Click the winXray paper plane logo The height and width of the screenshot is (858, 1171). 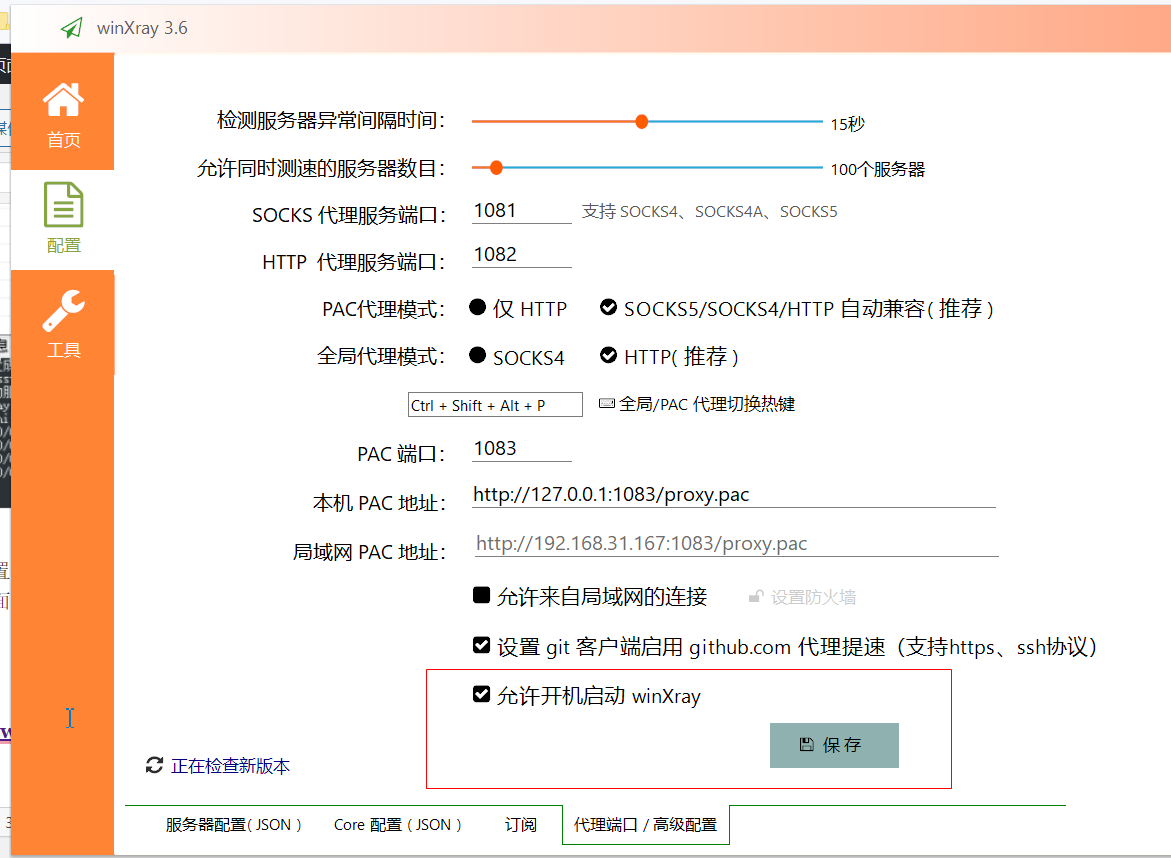[x=68, y=27]
